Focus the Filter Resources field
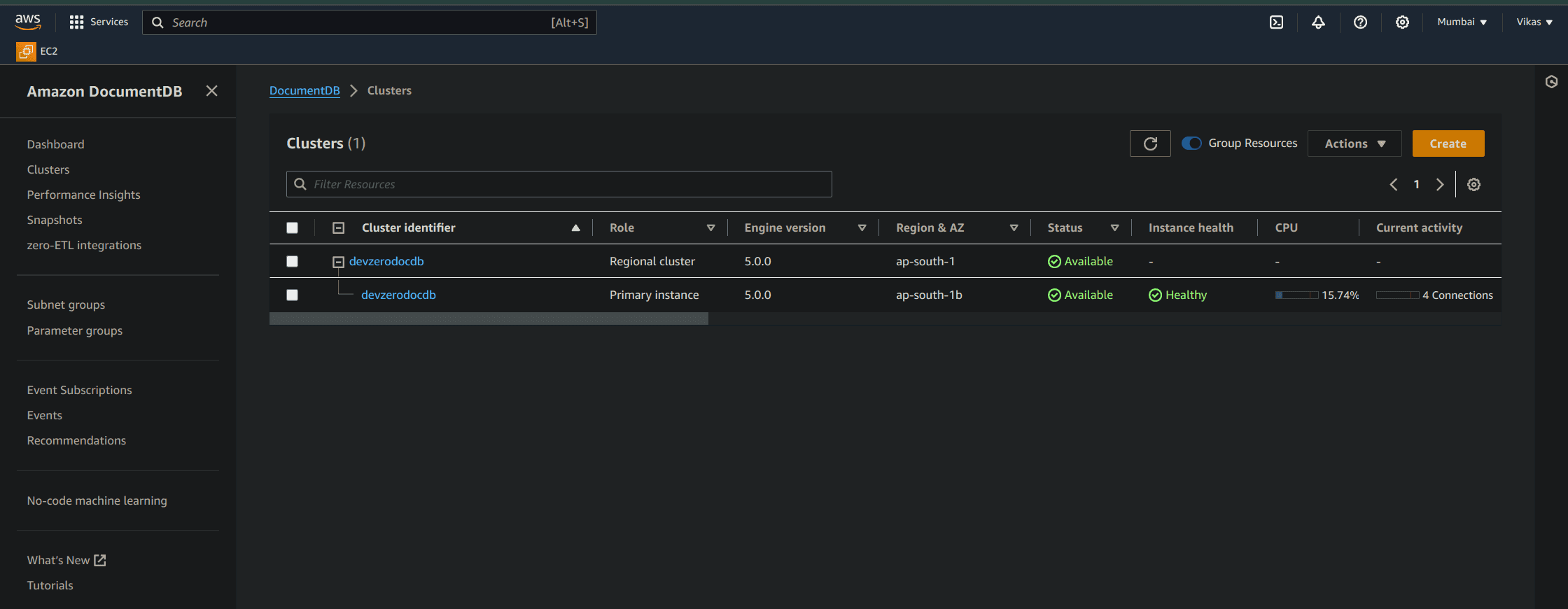This screenshot has width=1568, height=609. tap(559, 184)
